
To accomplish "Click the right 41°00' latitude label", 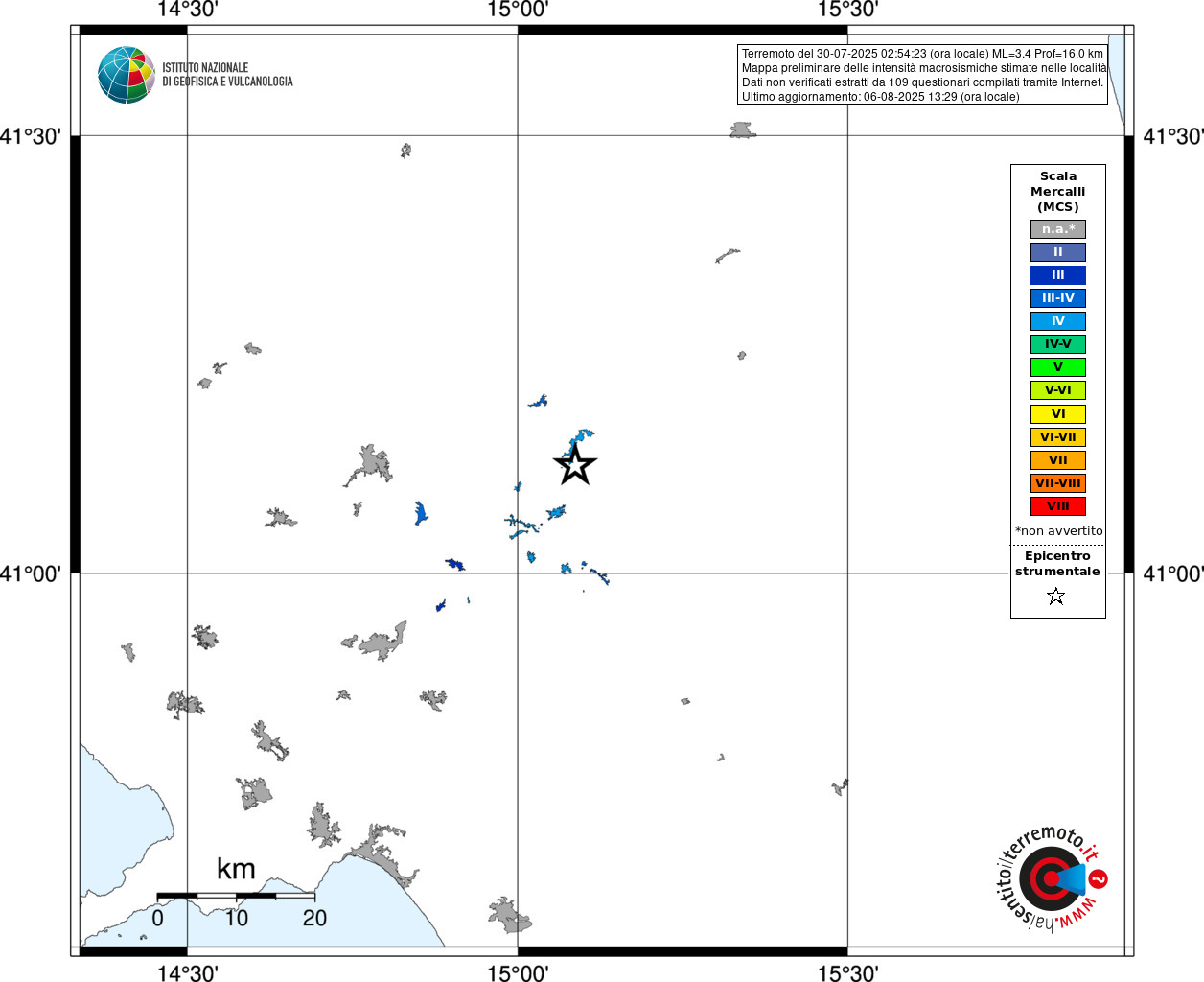I will (x=1173, y=573).
